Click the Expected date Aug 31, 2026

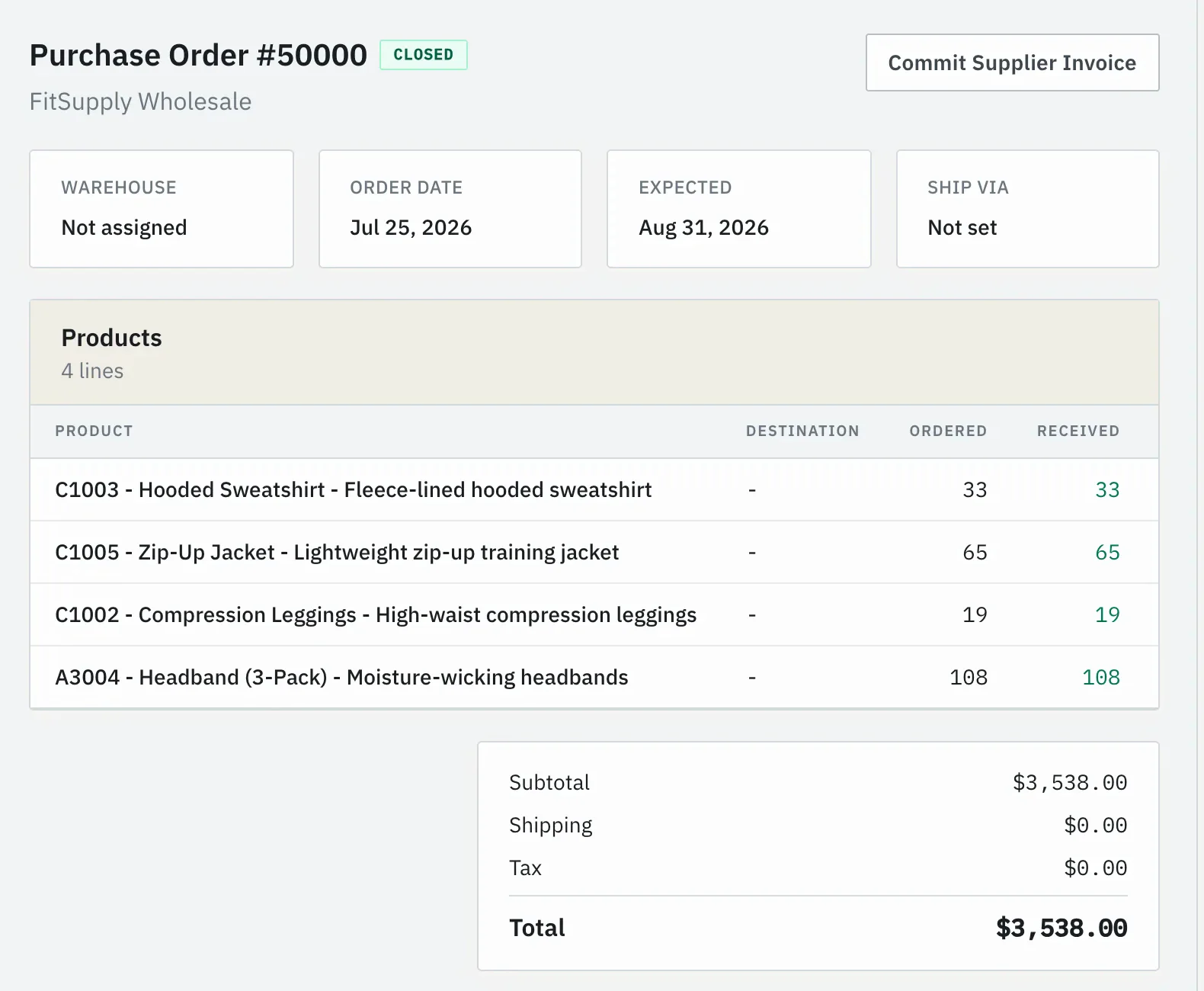click(x=703, y=227)
